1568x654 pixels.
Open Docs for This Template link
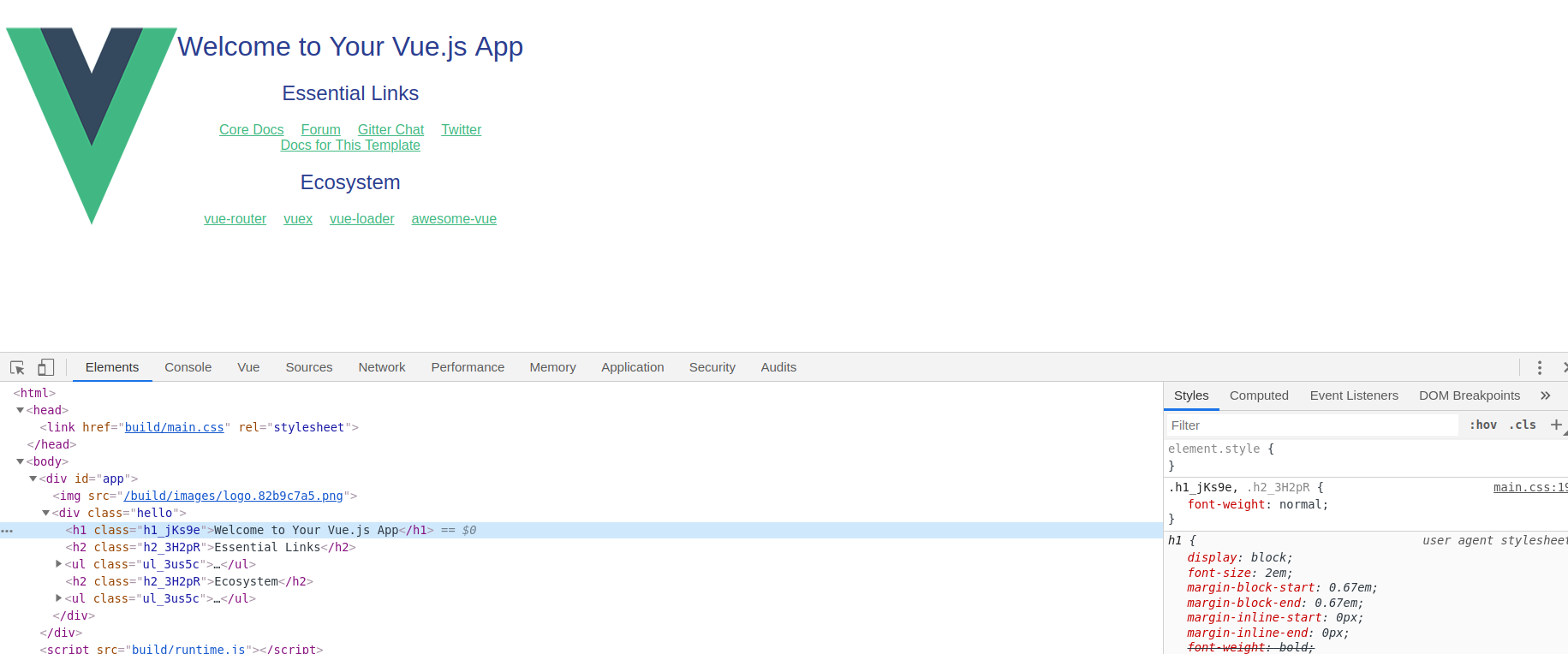(x=350, y=146)
